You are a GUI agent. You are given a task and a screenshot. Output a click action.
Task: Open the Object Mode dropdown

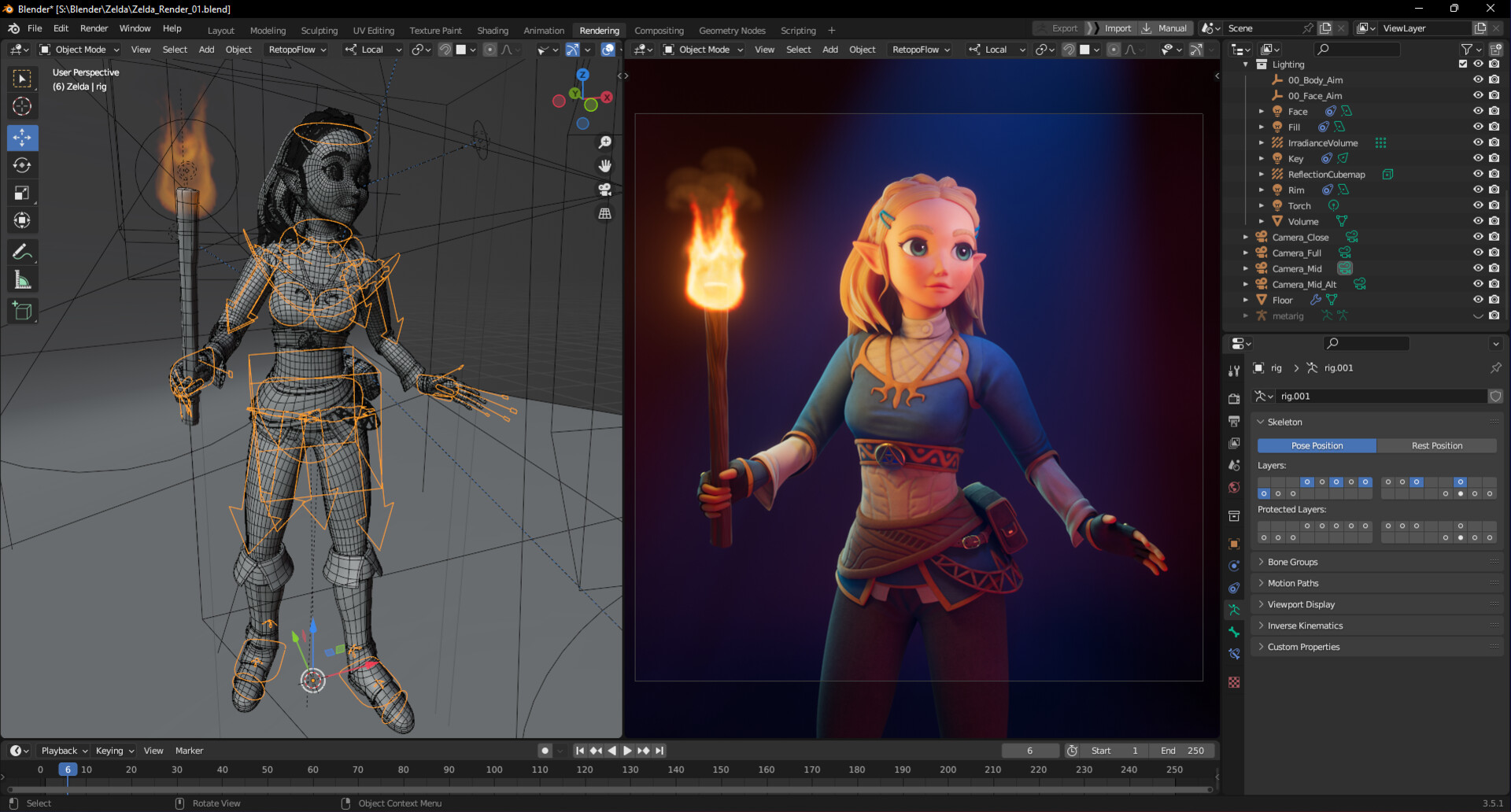click(x=79, y=49)
